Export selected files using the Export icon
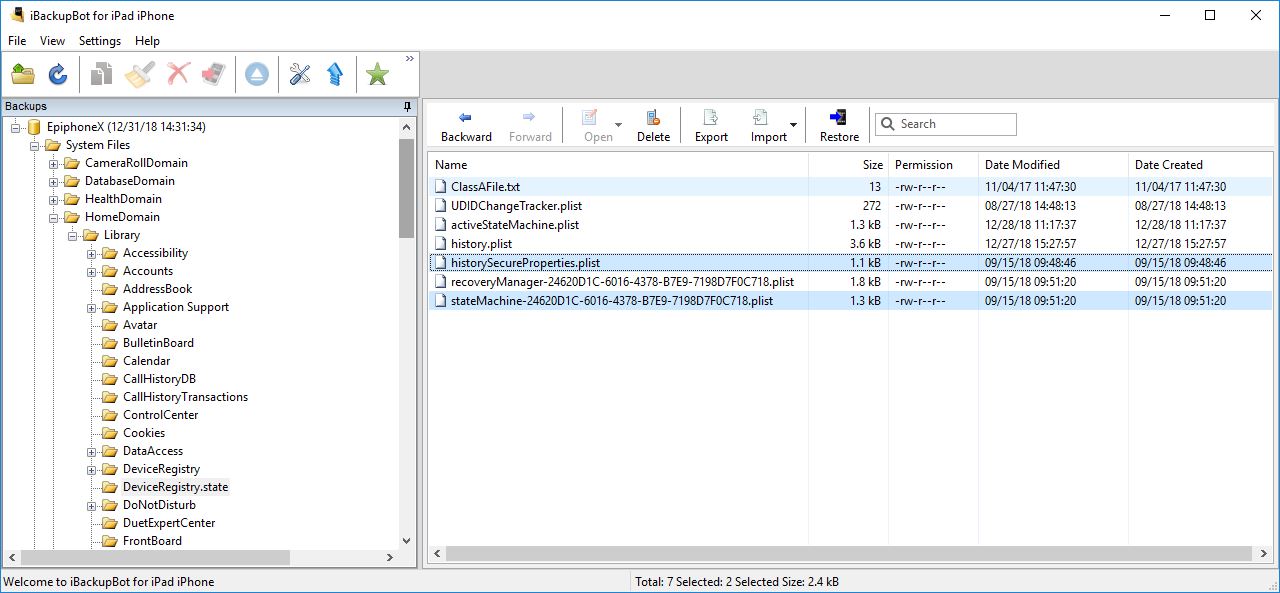 click(710, 124)
